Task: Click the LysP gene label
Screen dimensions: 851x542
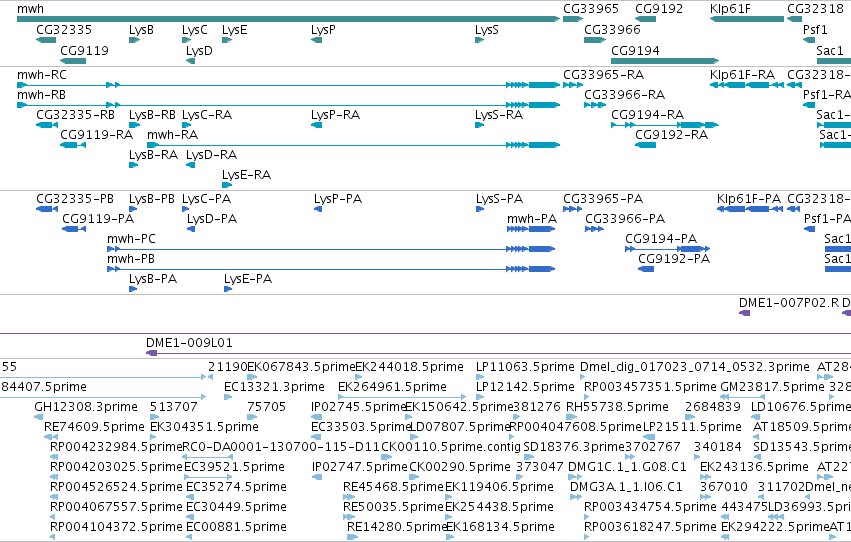Action: [323, 29]
